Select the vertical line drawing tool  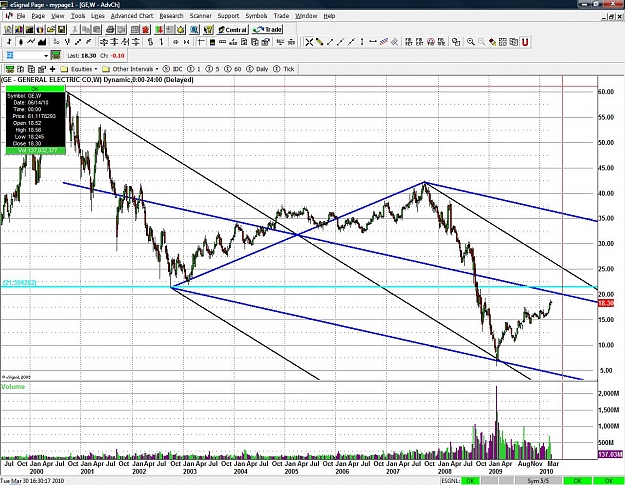click(362, 42)
